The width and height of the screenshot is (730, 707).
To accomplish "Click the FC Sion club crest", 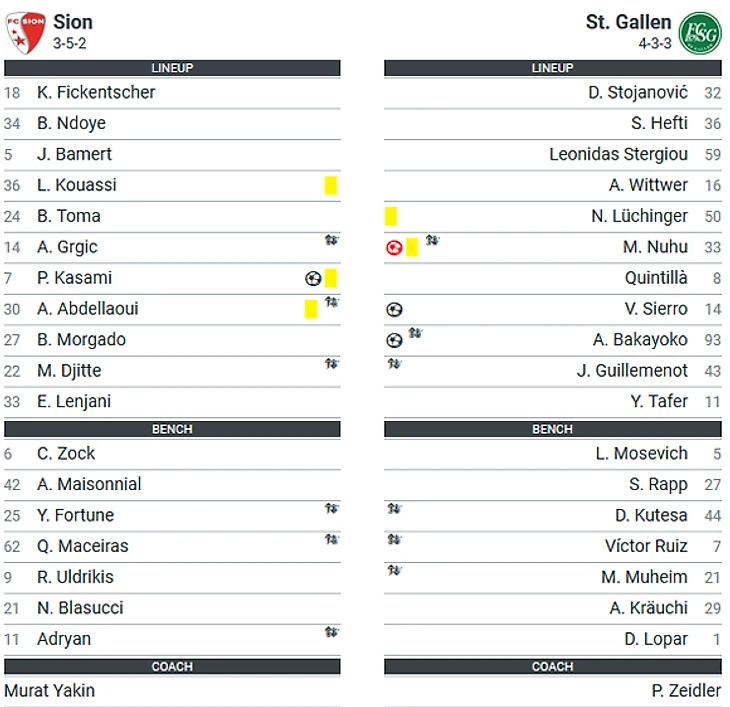I will coord(26,33).
